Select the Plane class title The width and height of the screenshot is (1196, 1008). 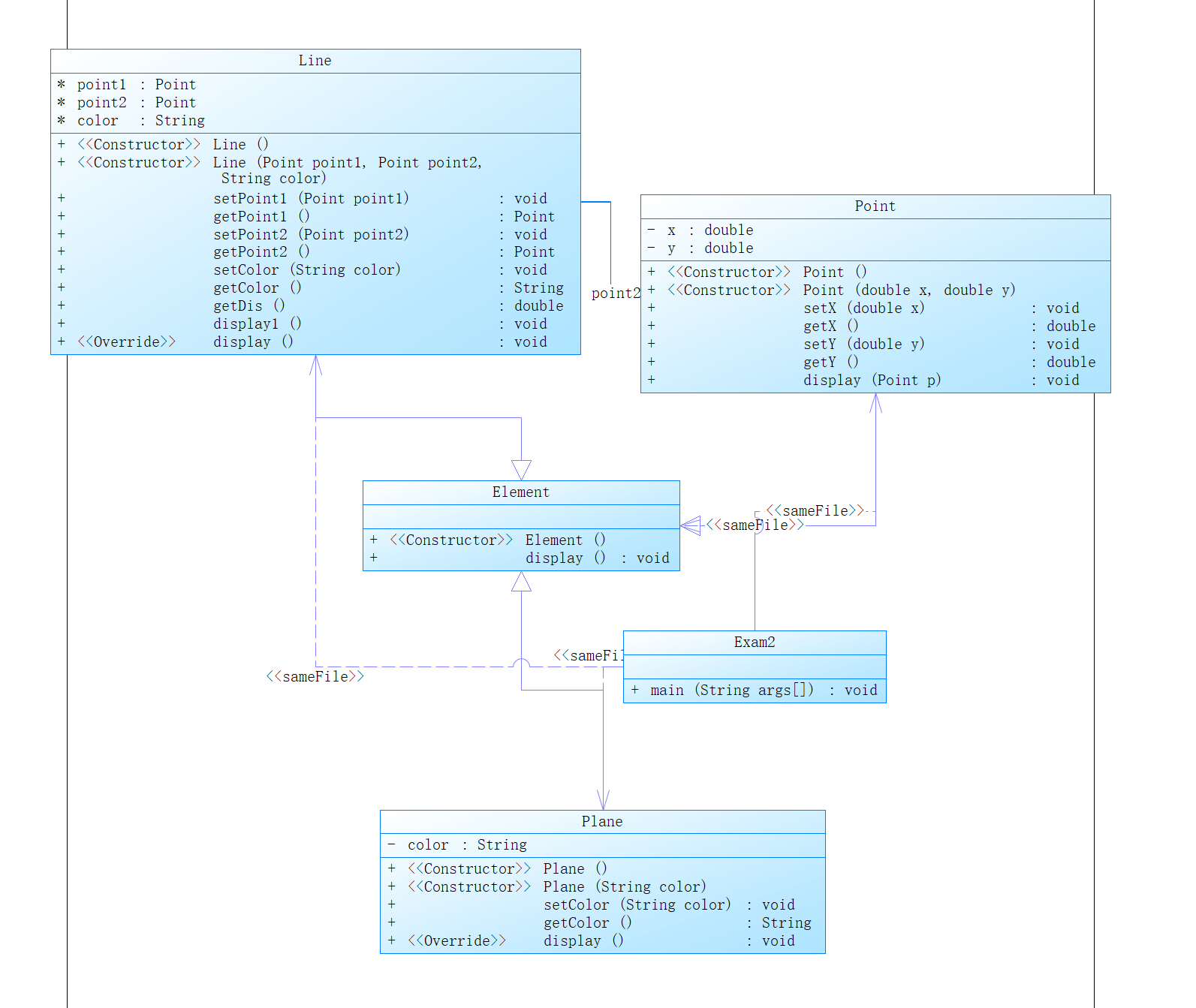click(x=602, y=822)
